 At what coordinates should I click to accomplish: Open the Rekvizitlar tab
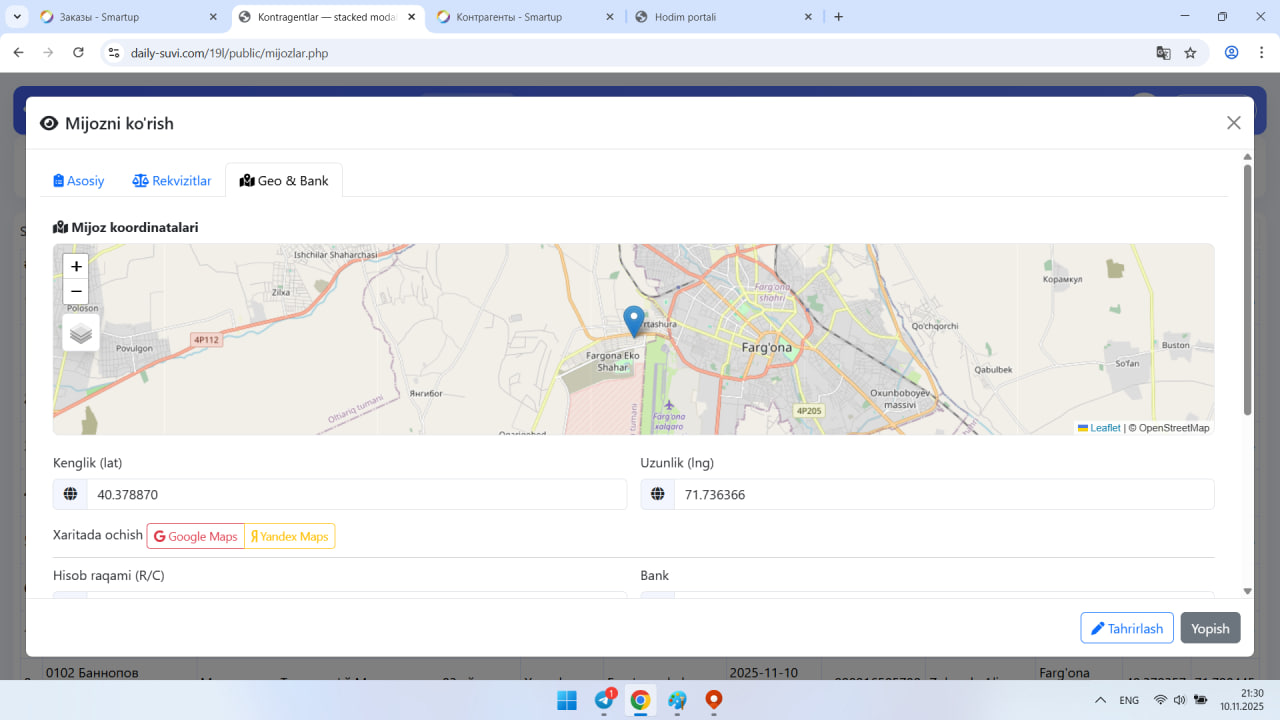coord(172,181)
